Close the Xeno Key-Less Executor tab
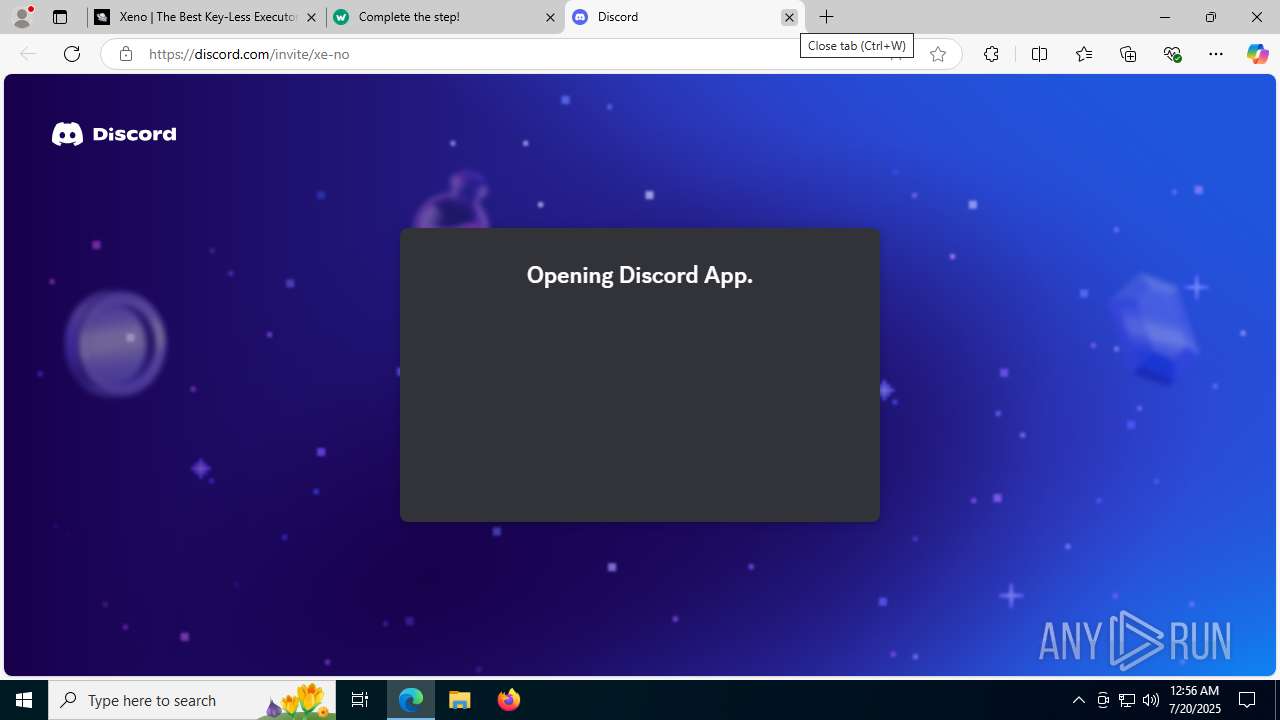This screenshot has height=720, width=1280. (311, 17)
